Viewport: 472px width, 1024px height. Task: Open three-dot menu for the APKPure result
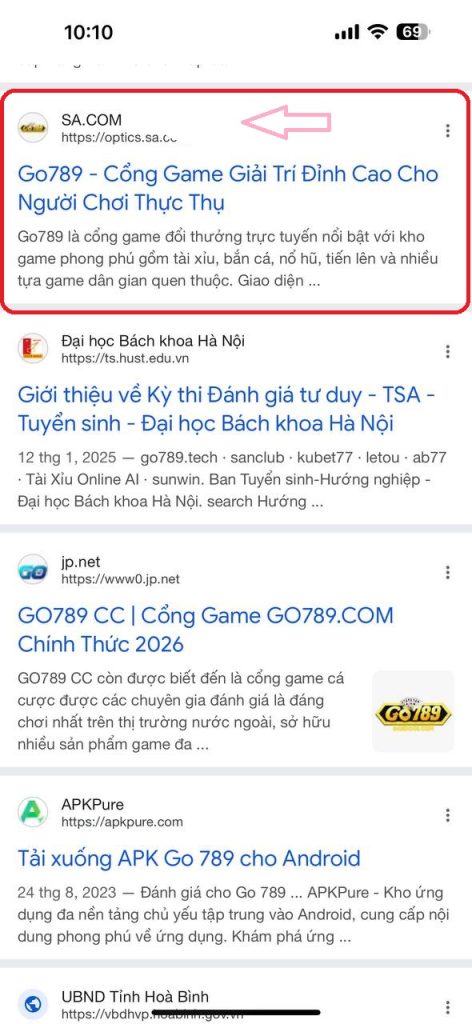pos(448,815)
